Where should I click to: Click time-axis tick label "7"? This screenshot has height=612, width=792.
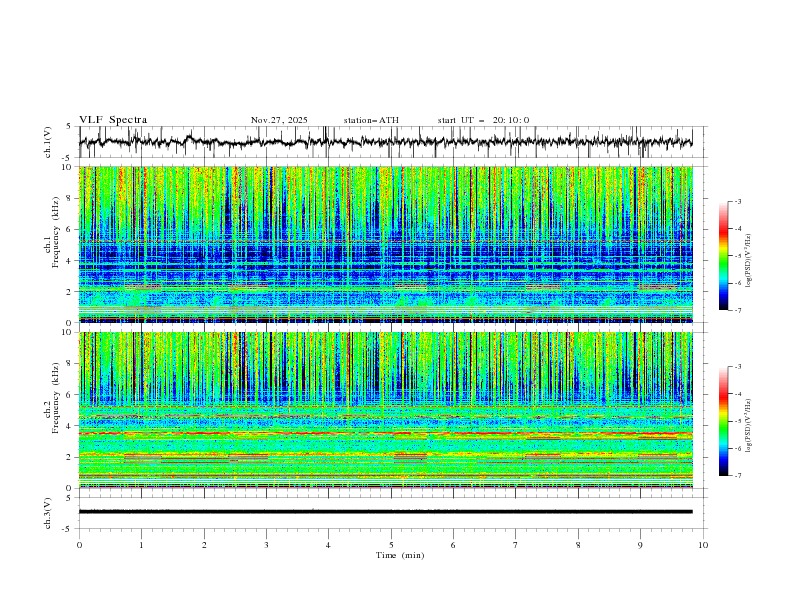(516, 545)
